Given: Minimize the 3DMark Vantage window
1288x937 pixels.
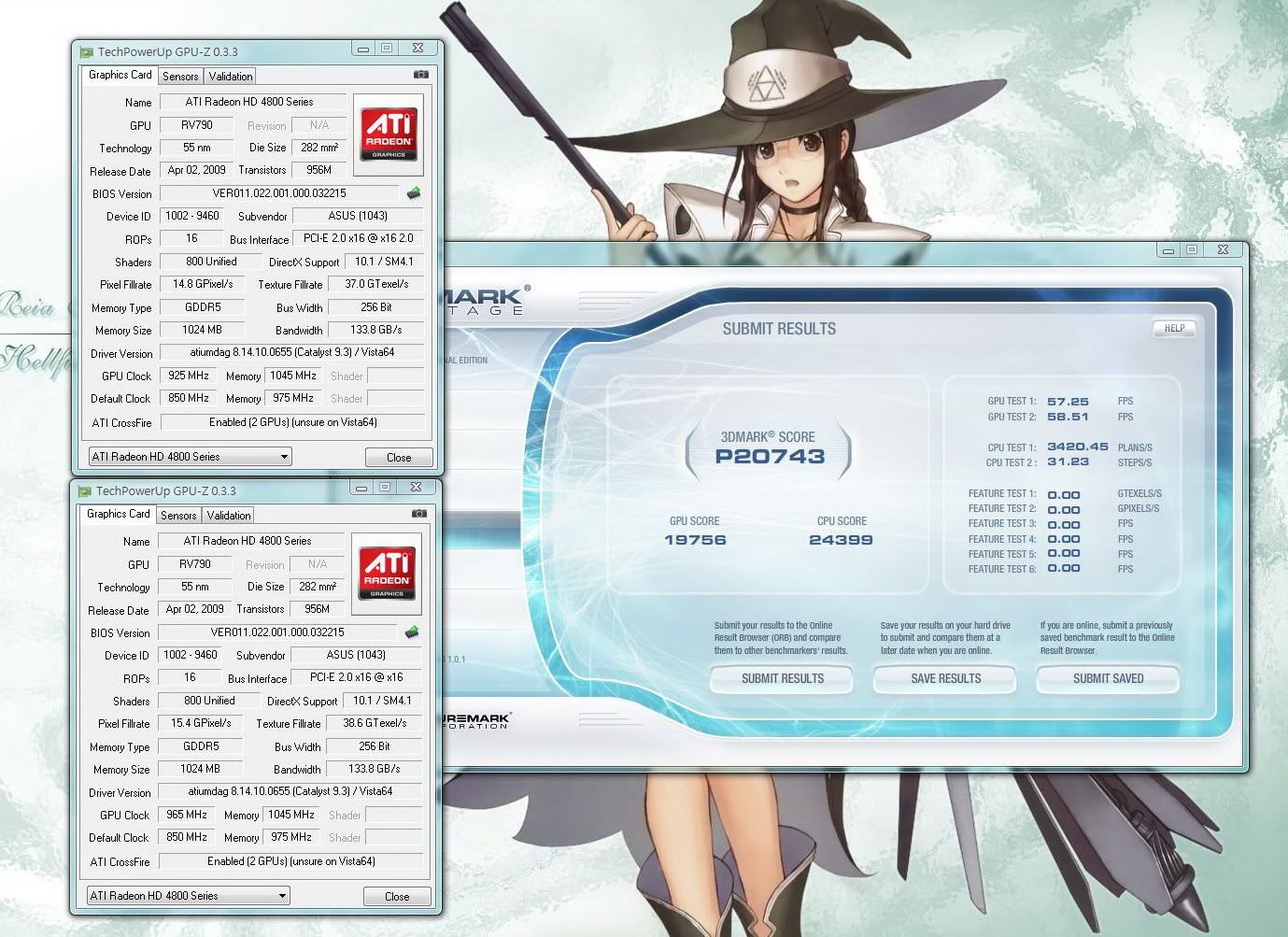Looking at the screenshot, I should (1168, 249).
